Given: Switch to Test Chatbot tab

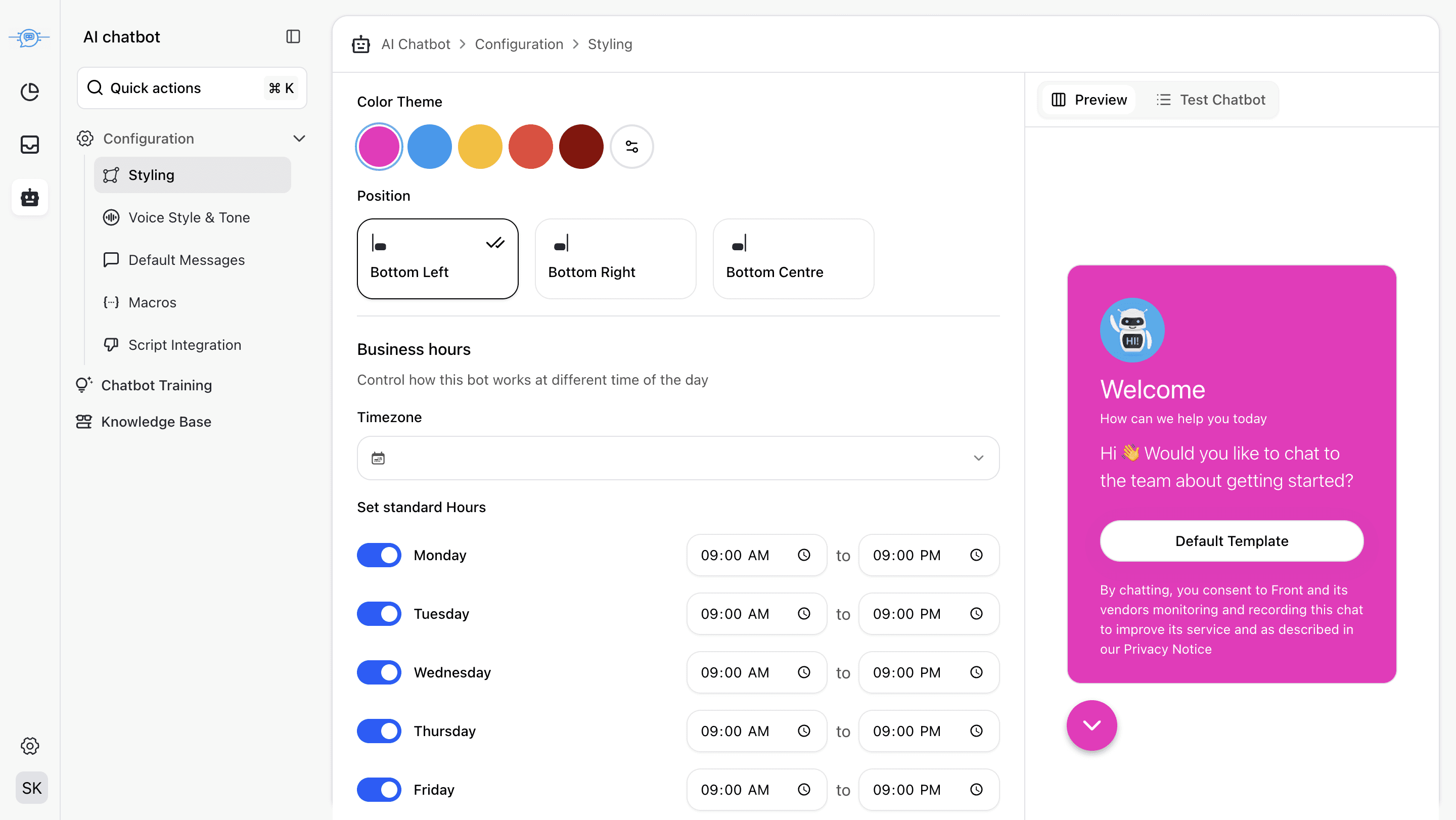Looking at the screenshot, I should tap(1210, 100).
